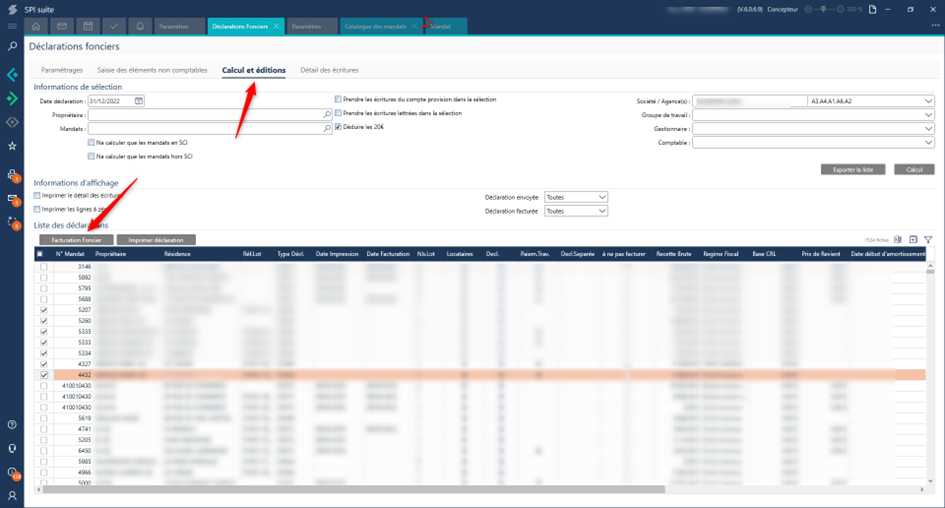The height and width of the screenshot is (508, 945).
Task: Toggle the select-all checkbox in table header
Action: point(40,254)
